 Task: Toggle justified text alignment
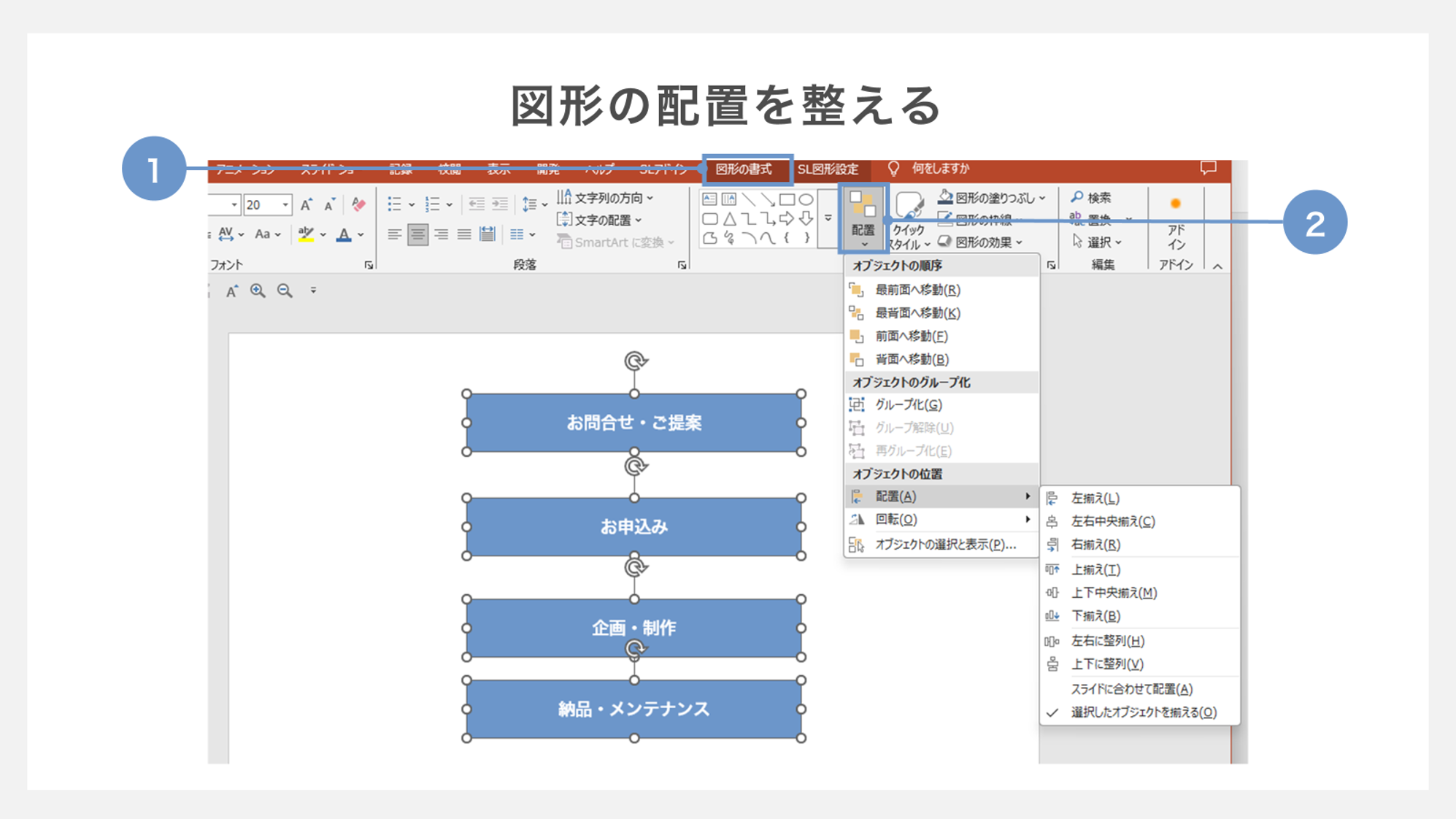click(464, 234)
